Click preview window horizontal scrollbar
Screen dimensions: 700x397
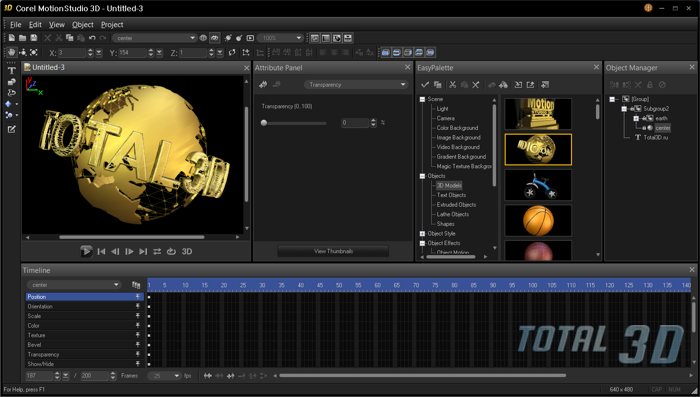coord(132,237)
